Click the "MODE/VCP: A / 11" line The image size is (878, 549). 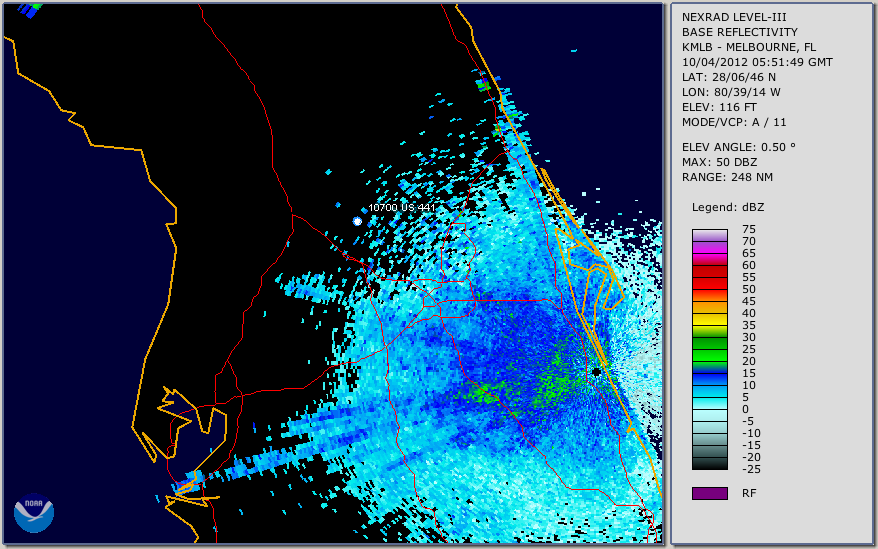click(x=734, y=122)
